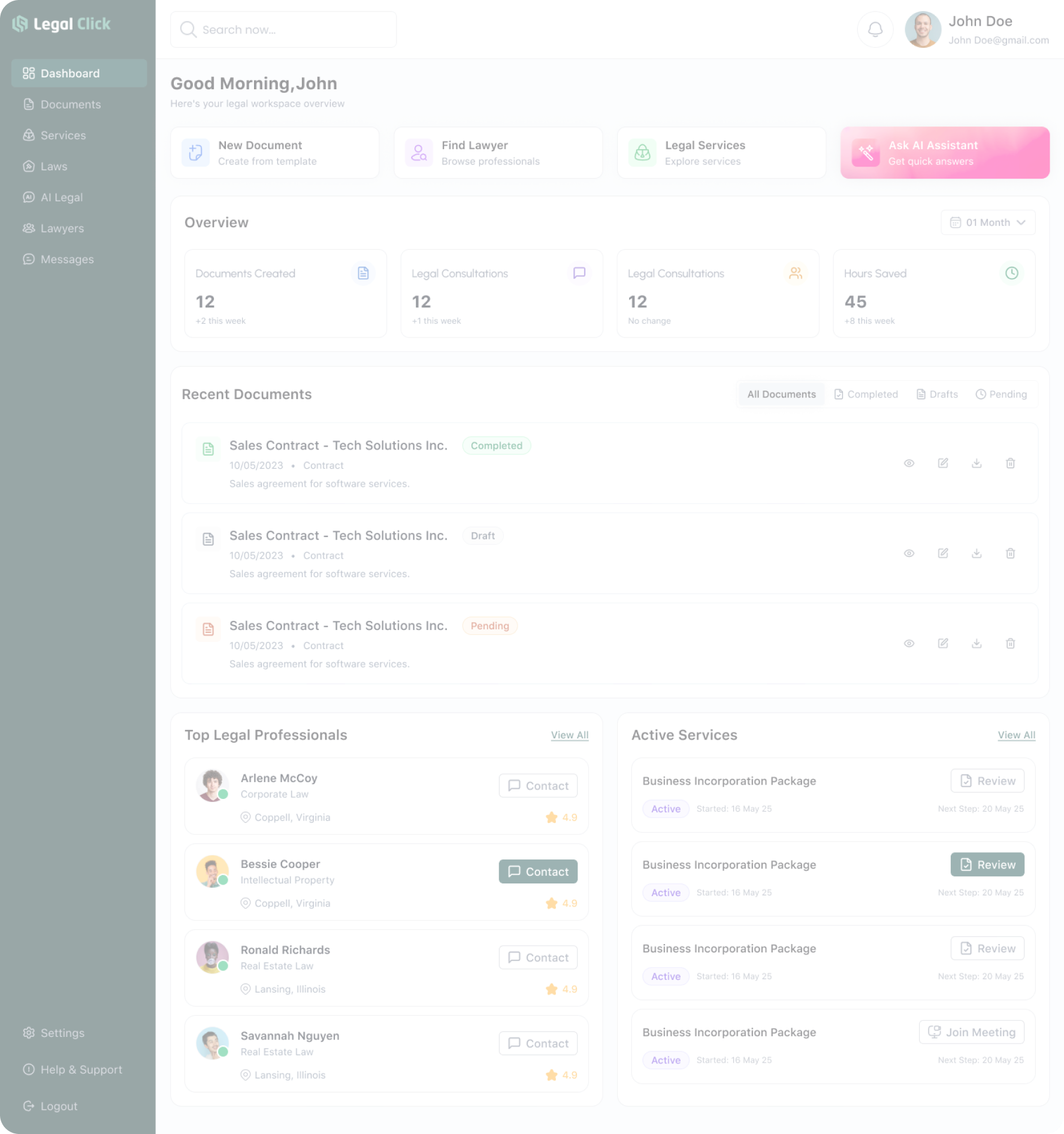This screenshot has width=1064, height=1134.
Task: Select AI Legal in the sidebar
Action: [61, 197]
